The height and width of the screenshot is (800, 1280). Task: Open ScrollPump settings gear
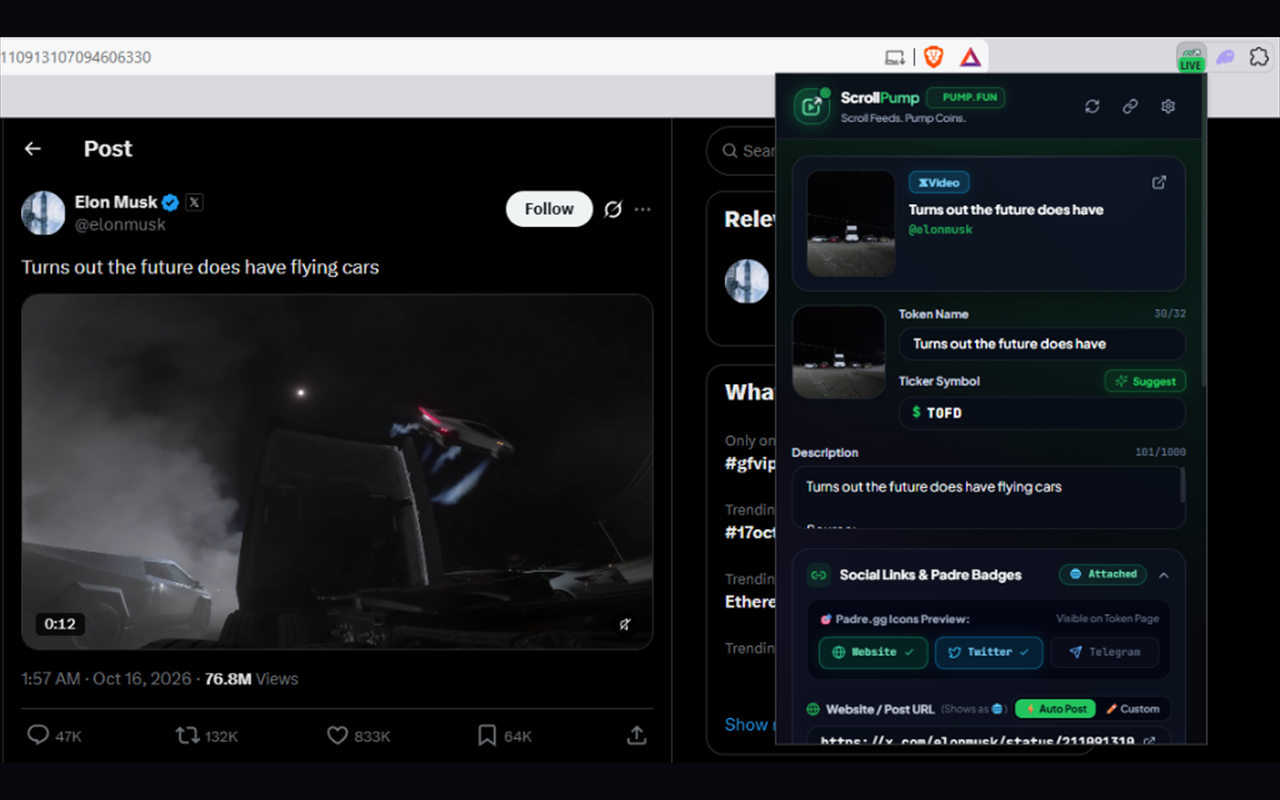1168,106
